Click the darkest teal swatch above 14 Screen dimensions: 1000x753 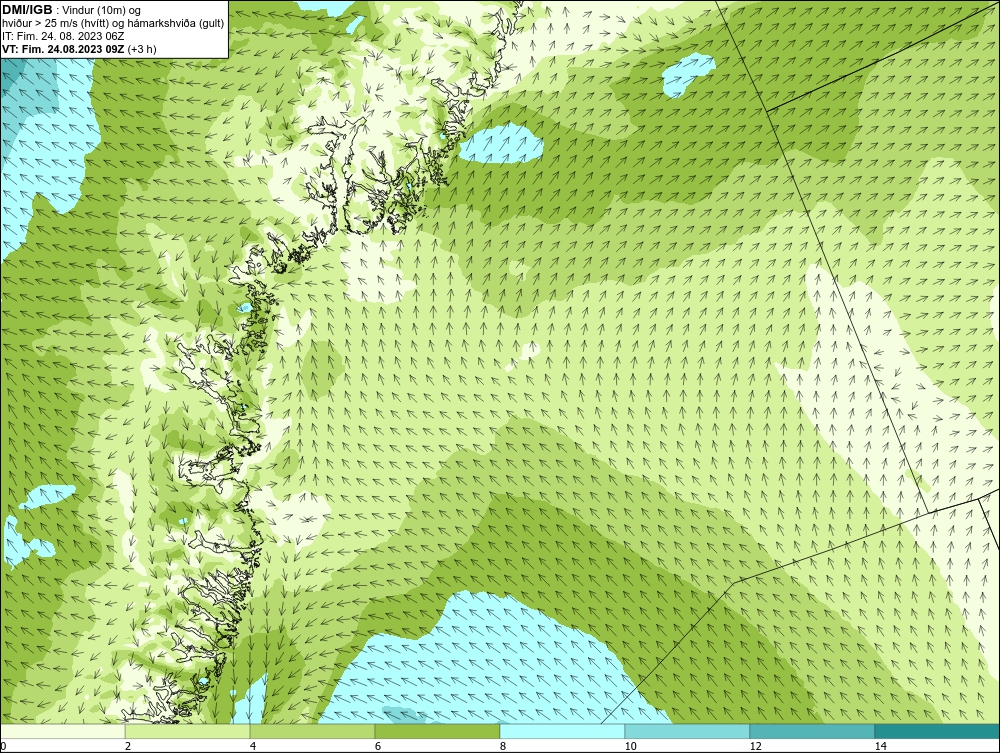click(938, 731)
